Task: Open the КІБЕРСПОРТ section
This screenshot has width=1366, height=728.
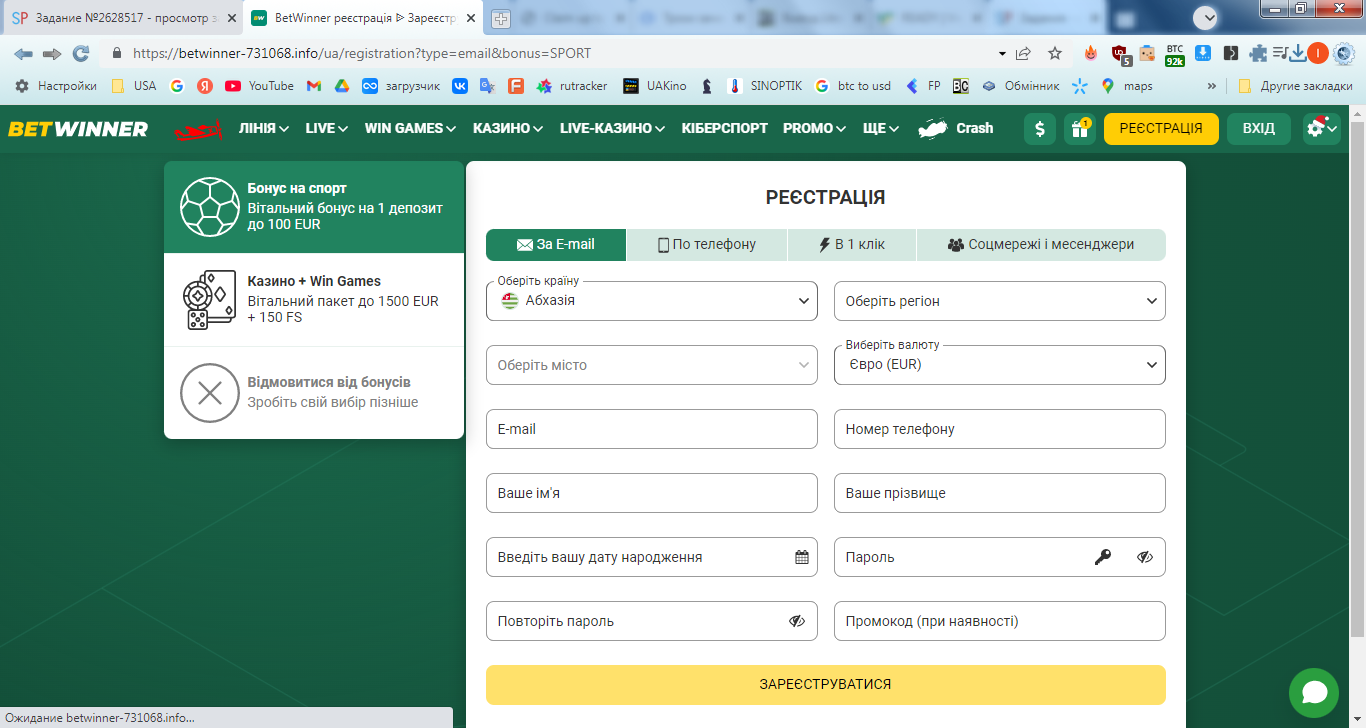Action: 725,128
